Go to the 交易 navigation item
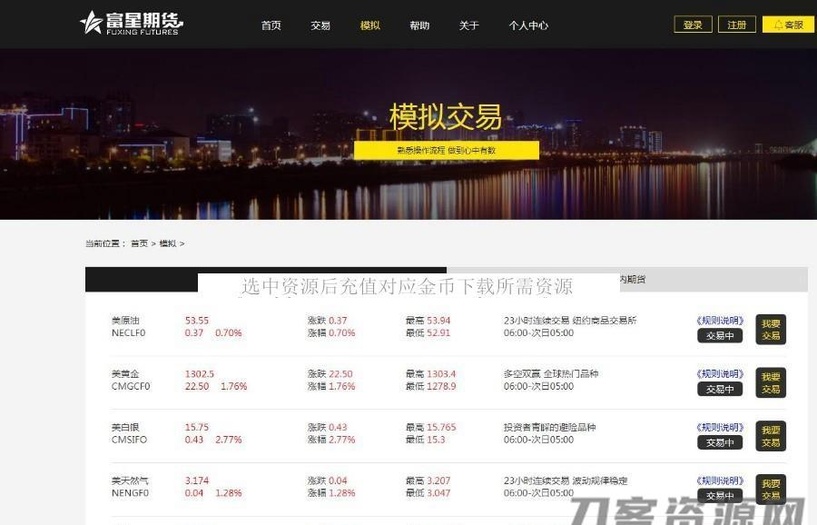 tap(320, 26)
